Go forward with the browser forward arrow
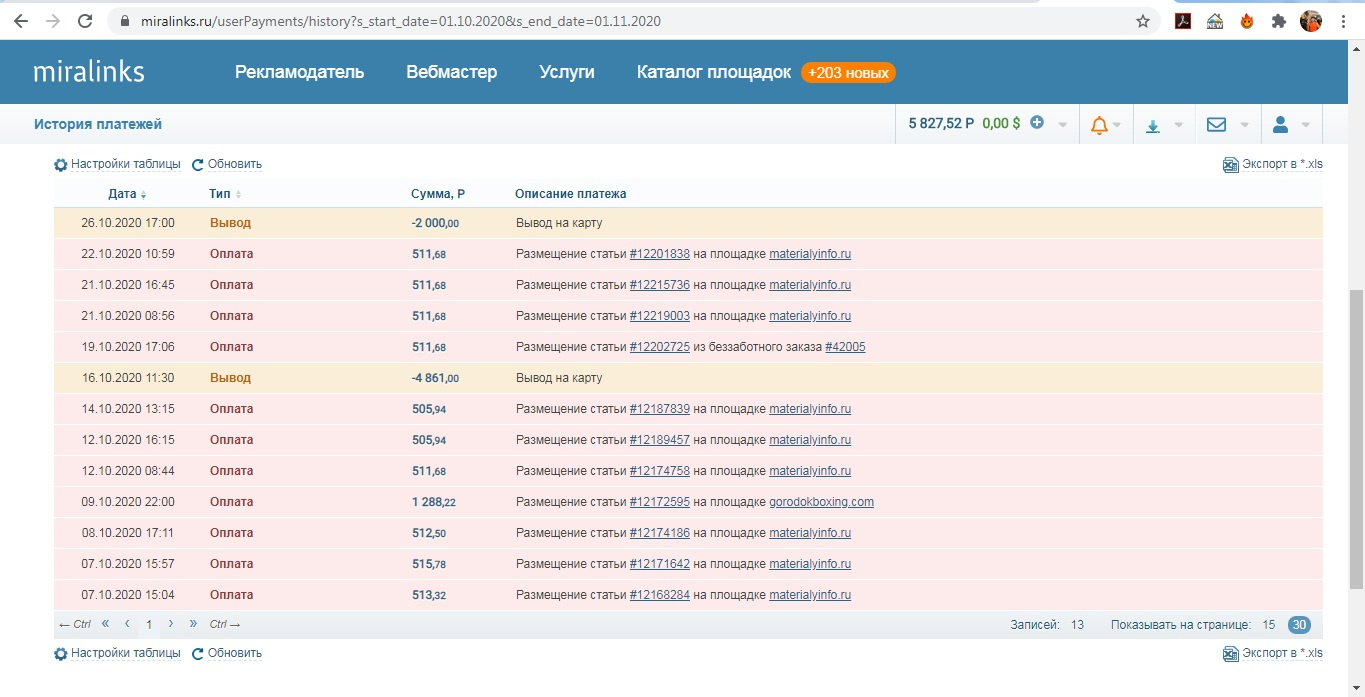 point(53,21)
